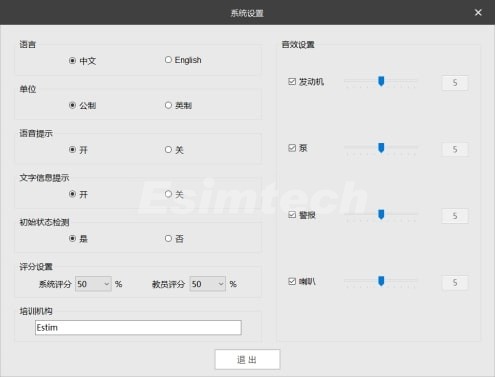Click the 泵 volume value box
This screenshot has height=377, width=496.
point(455,149)
